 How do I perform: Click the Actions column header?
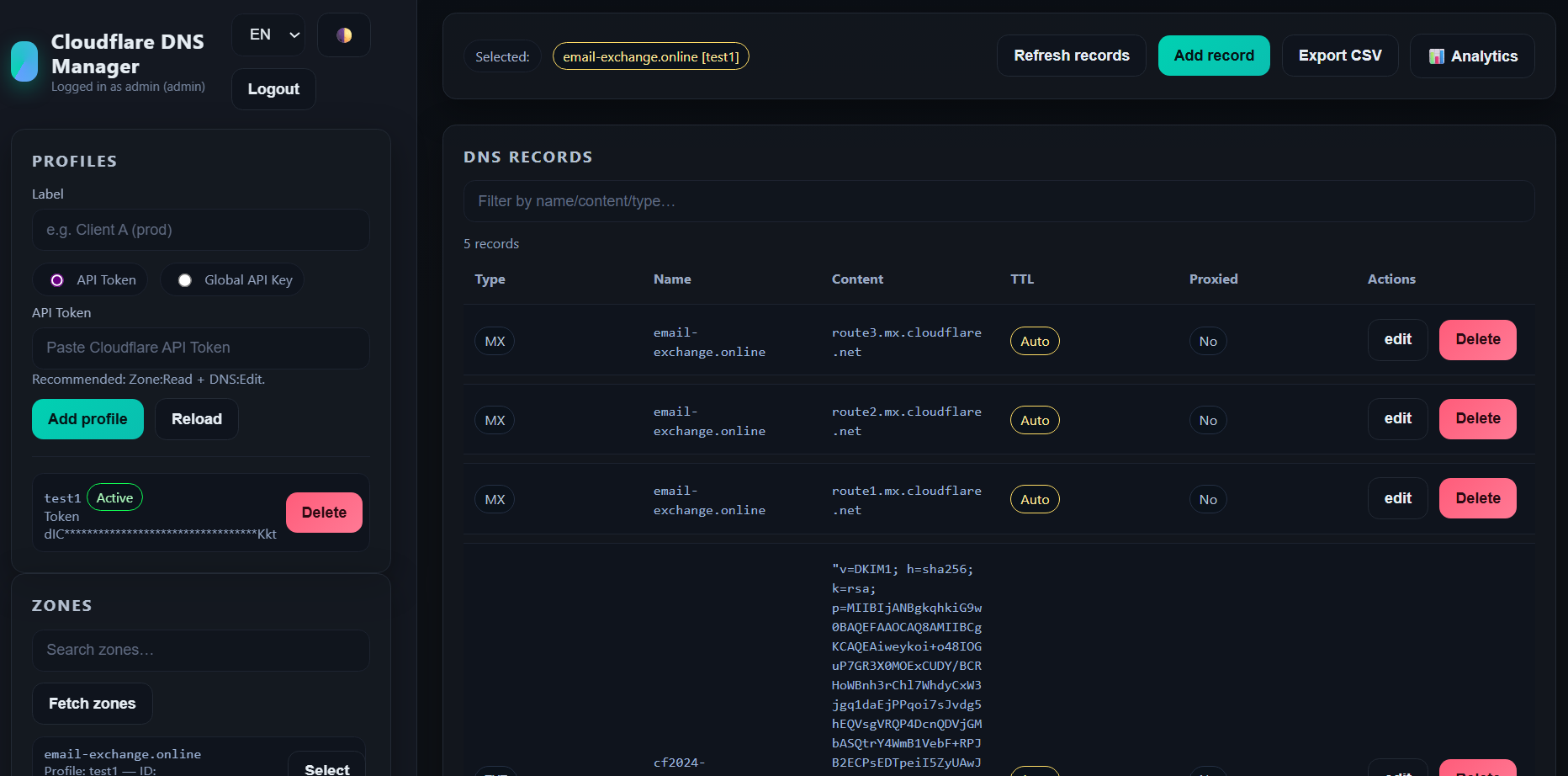[x=1391, y=279]
